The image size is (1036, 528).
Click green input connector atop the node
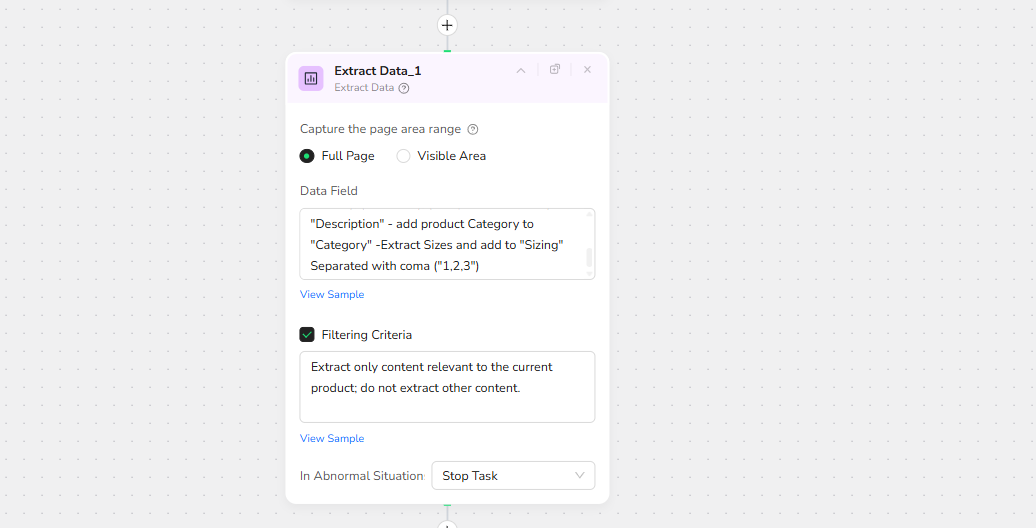click(x=447, y=51)
